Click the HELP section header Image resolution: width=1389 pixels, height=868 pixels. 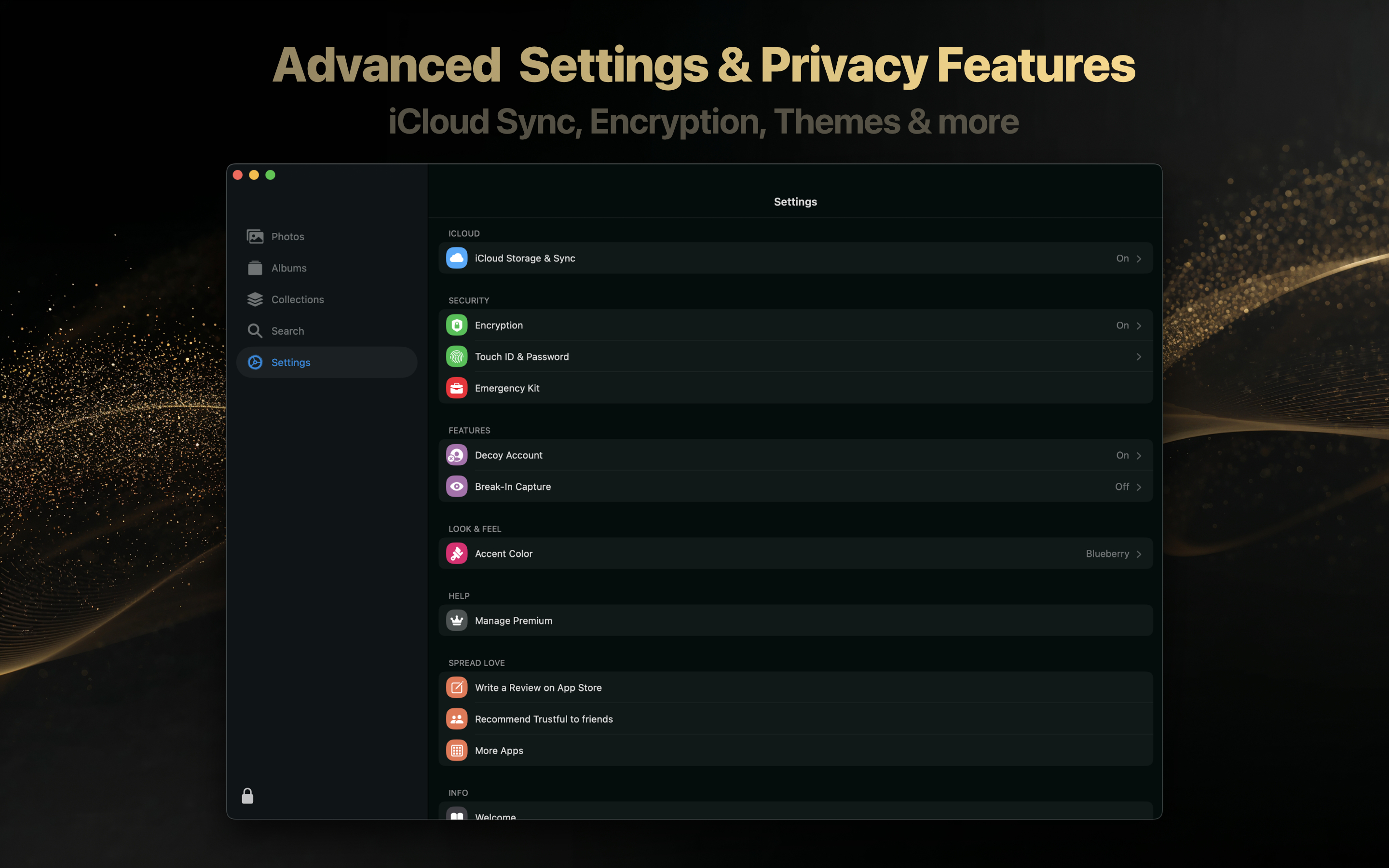pyautogui.click(x=459, y=596)
